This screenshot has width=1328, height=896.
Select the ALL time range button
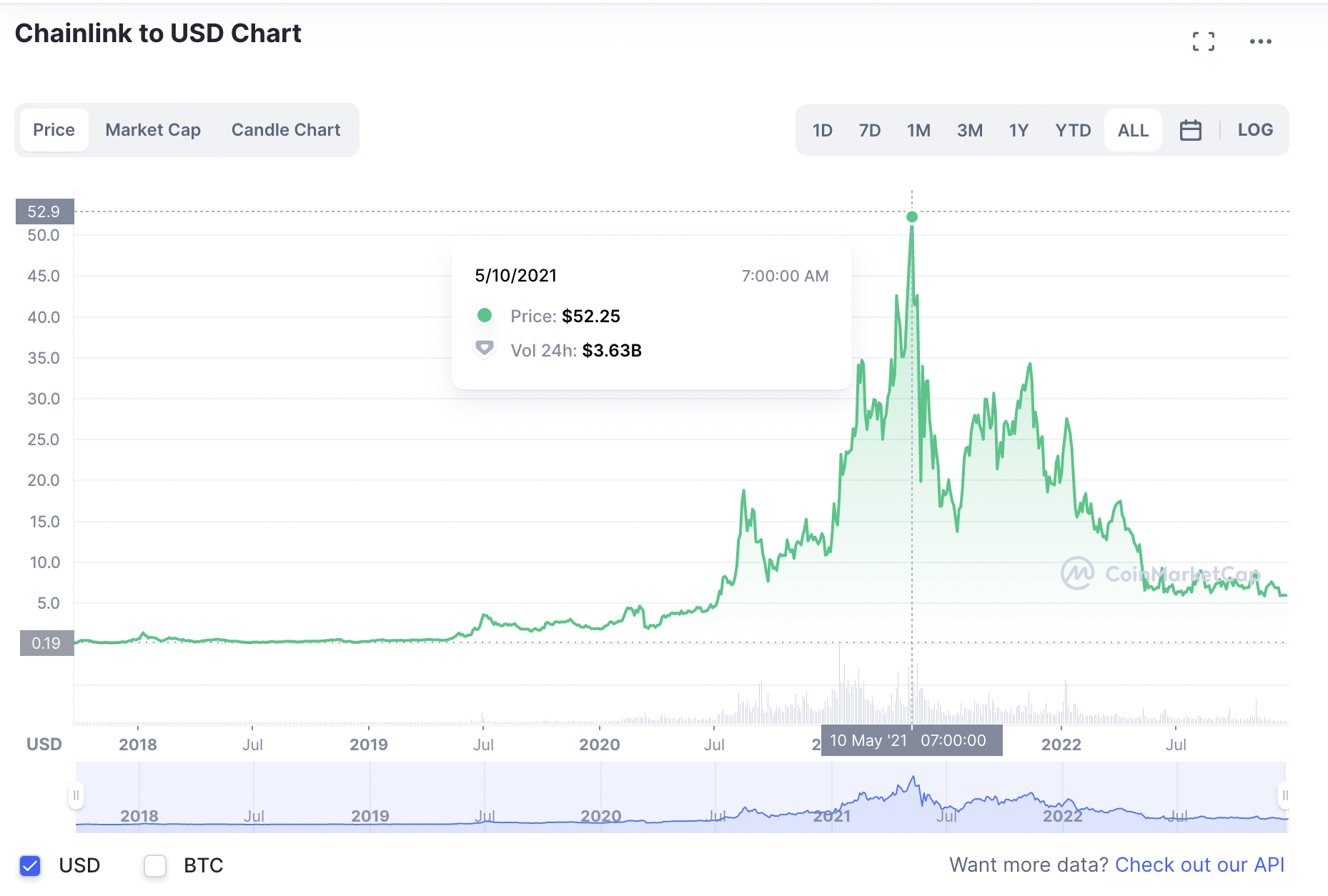coord(1133,129)
